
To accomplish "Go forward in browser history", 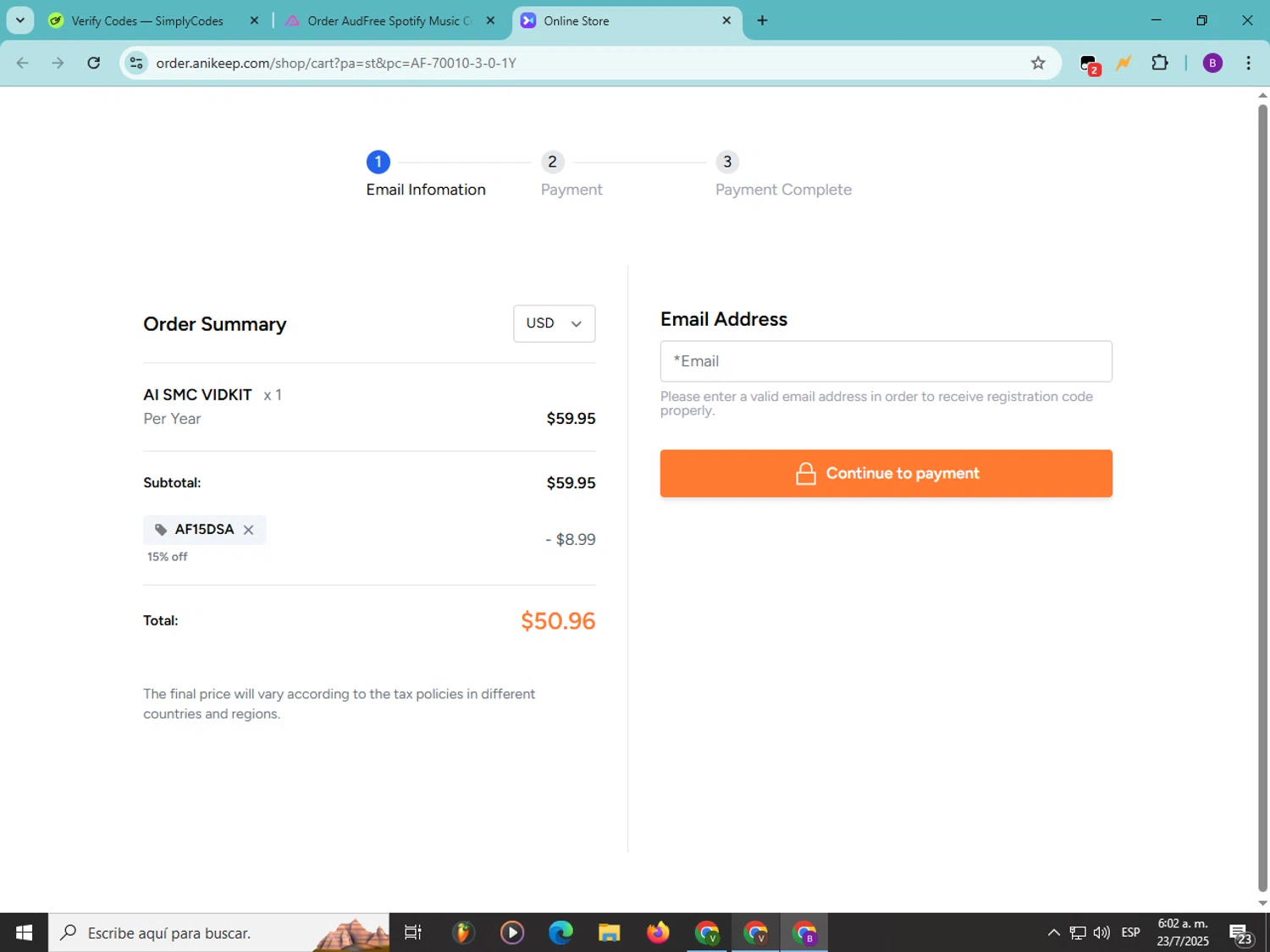I will pos(58,63).
